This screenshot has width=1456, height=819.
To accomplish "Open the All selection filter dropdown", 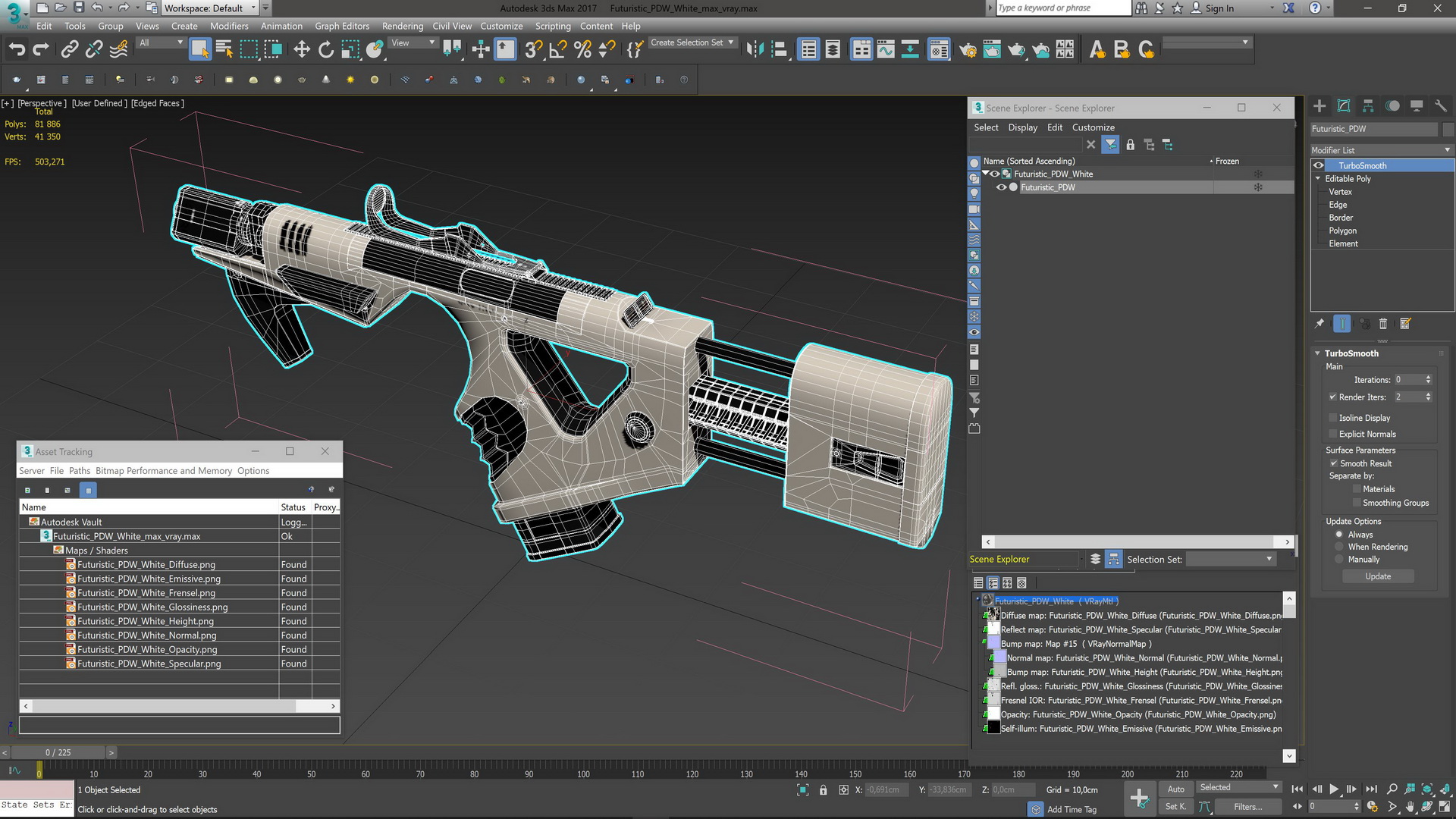I will 161,43.
